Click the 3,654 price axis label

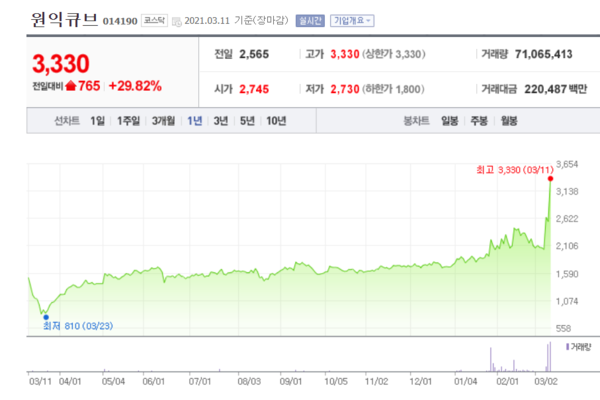point(567,165)
